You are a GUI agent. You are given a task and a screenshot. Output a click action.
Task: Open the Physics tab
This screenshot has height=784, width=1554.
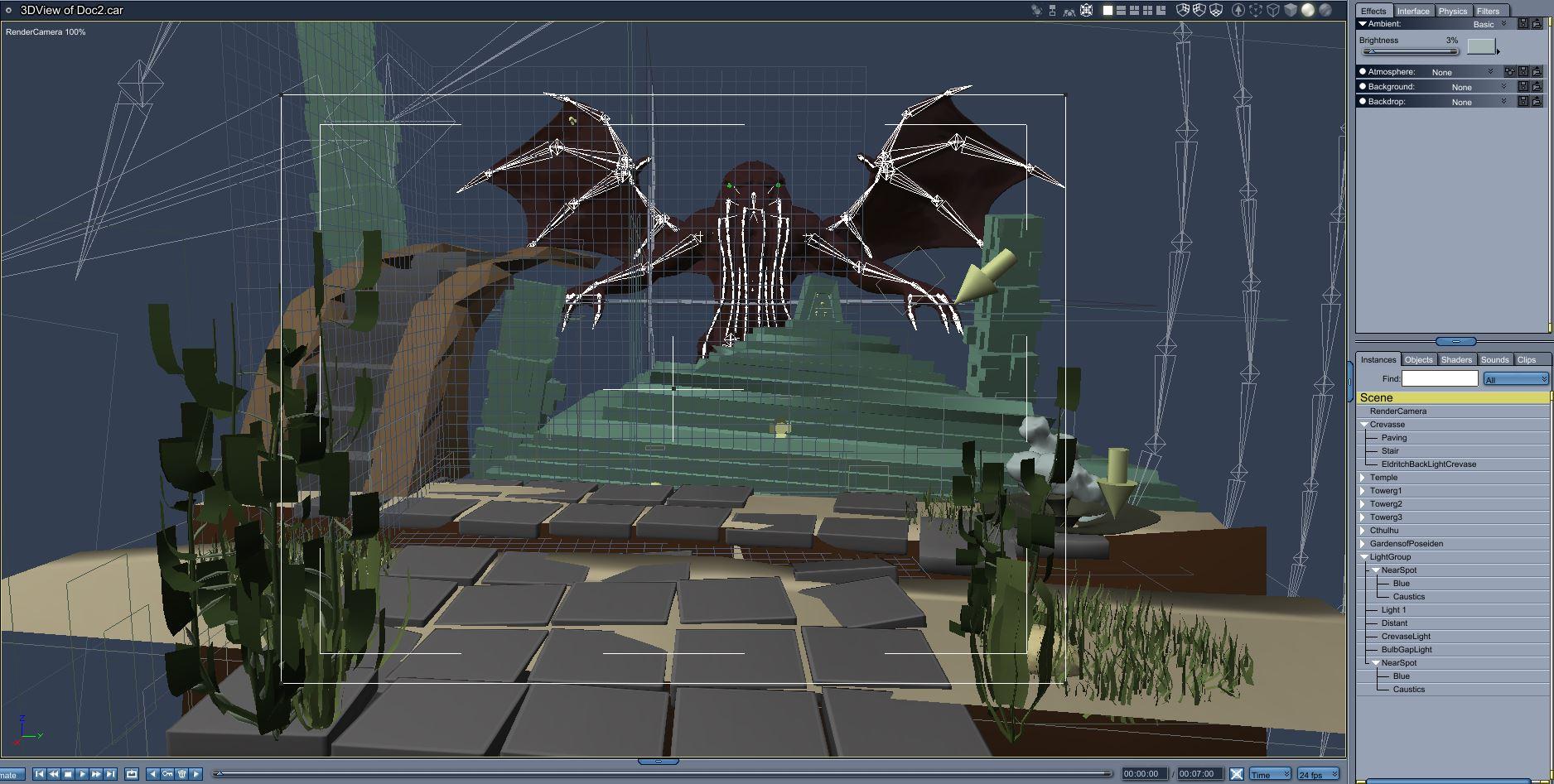click(x=1453, y=11)
